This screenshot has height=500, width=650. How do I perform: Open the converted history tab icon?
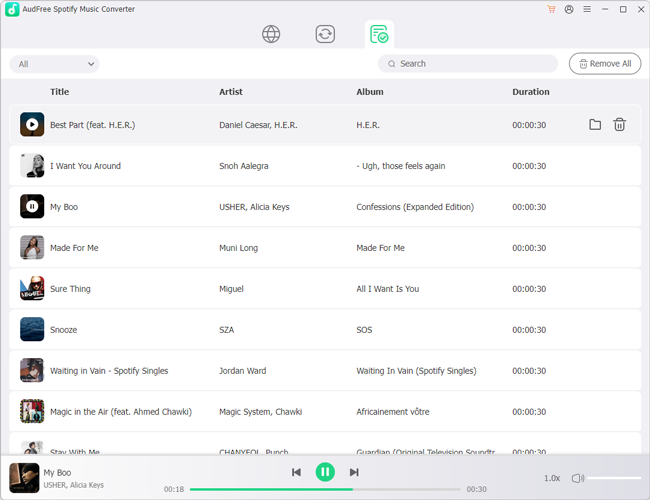379,34
